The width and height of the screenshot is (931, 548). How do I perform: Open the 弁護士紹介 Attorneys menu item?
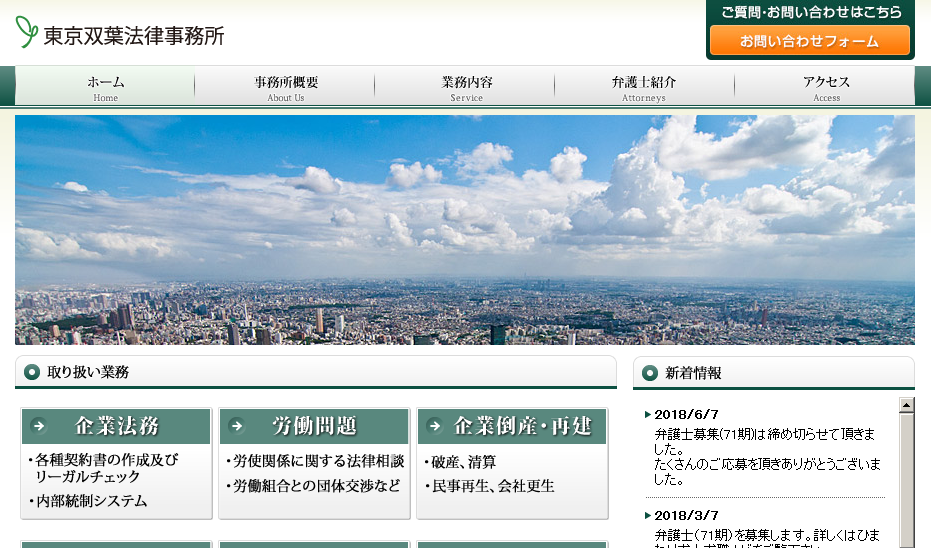coord(644,87)
